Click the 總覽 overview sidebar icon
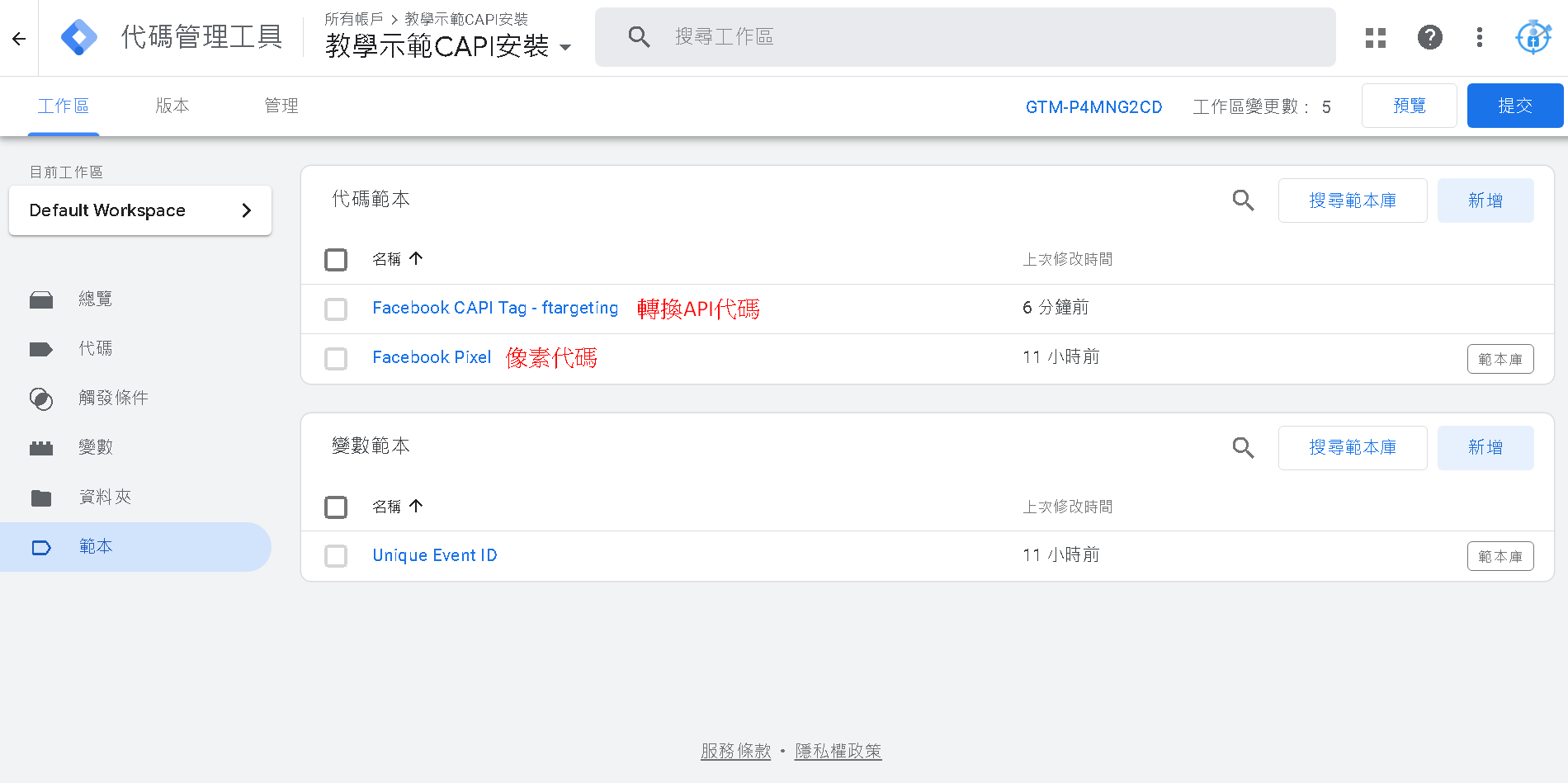The width and height of the screenshot is (1568, 783). [x=41, y=300]
